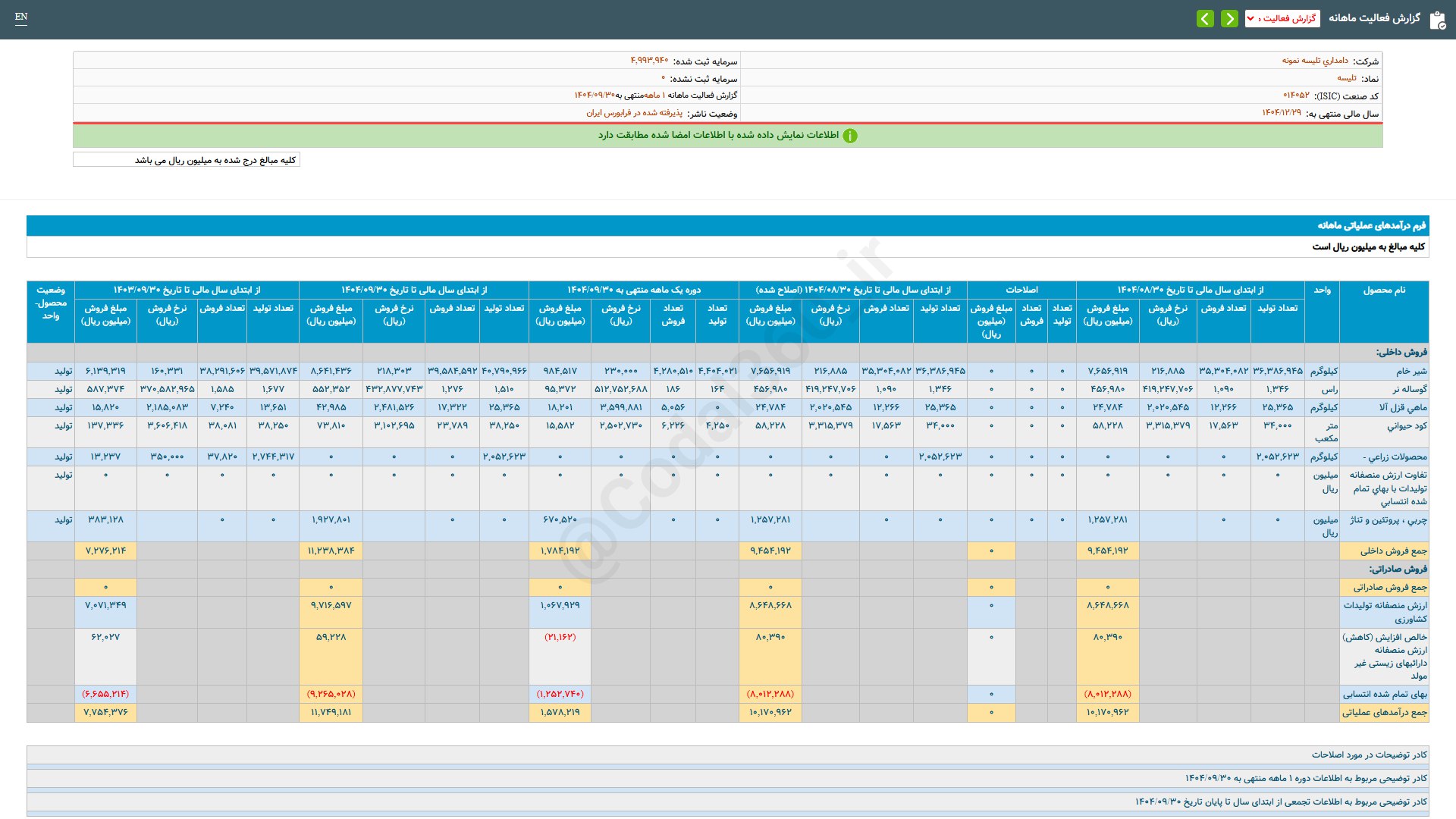
Task: Click the نام محصول column header
Action: coord(1383,290)
